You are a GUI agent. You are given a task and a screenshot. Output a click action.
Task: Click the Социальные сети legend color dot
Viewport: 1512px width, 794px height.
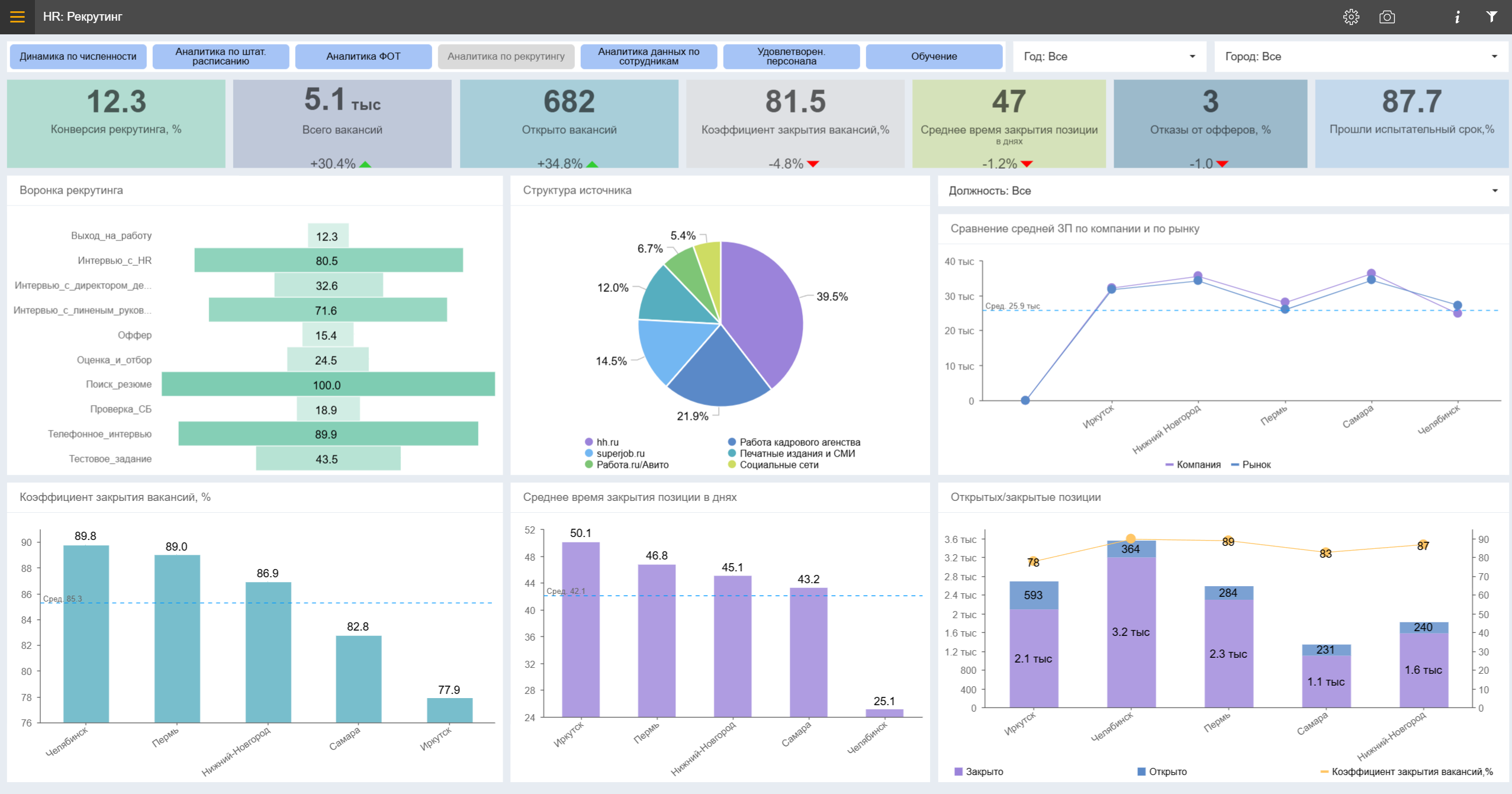tap(732, 465)
